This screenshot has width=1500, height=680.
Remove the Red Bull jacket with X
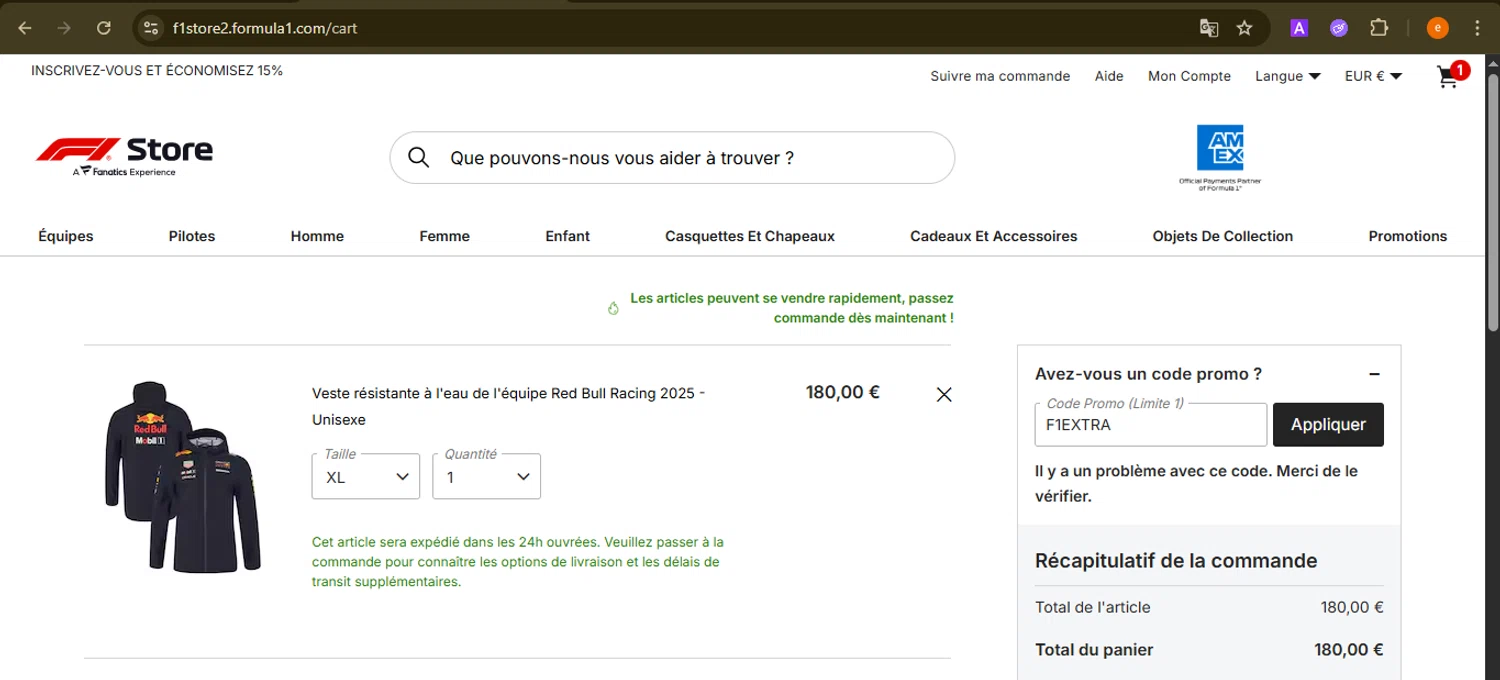click(944, 394)
